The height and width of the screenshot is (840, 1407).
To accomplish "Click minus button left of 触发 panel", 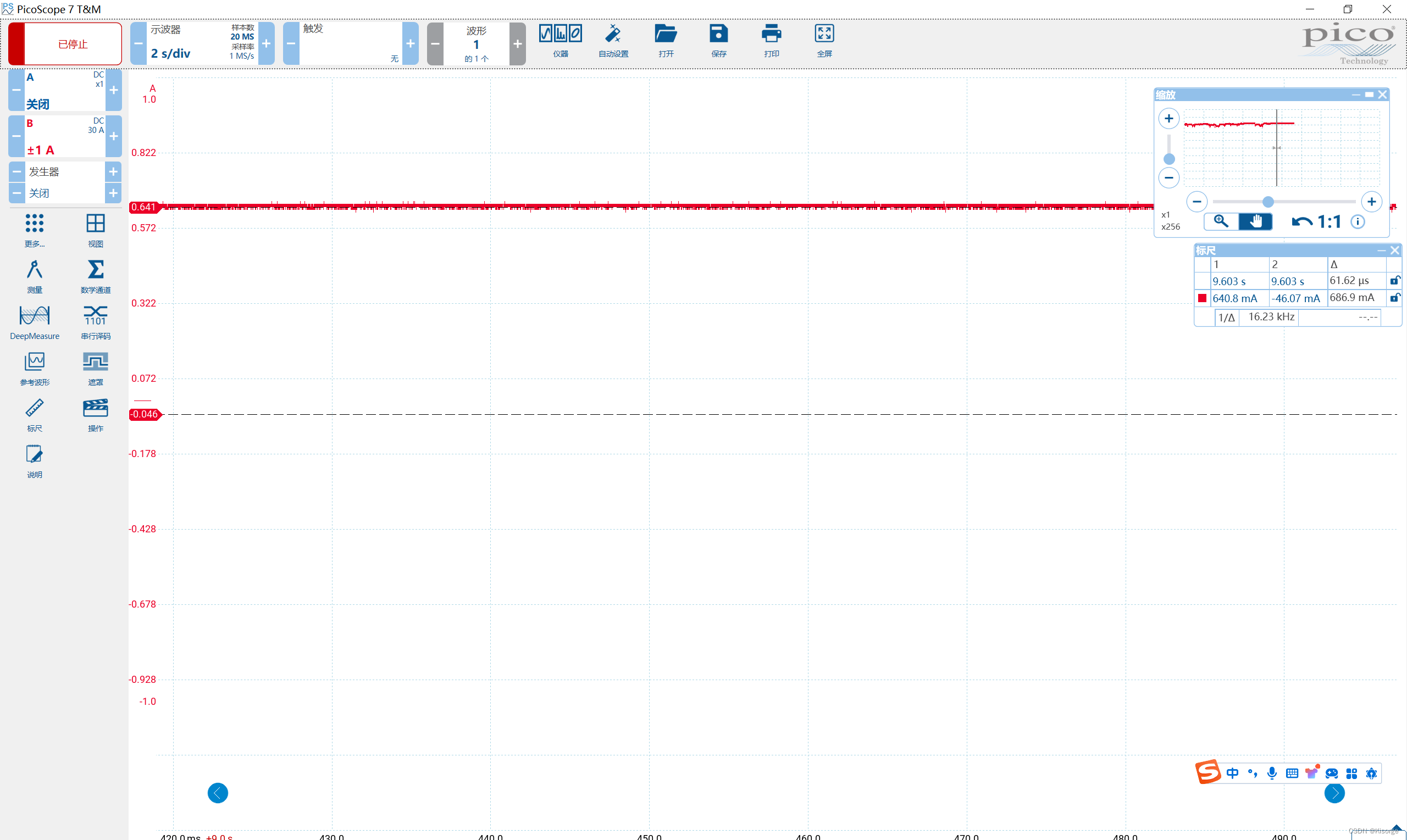I will 291,43.
